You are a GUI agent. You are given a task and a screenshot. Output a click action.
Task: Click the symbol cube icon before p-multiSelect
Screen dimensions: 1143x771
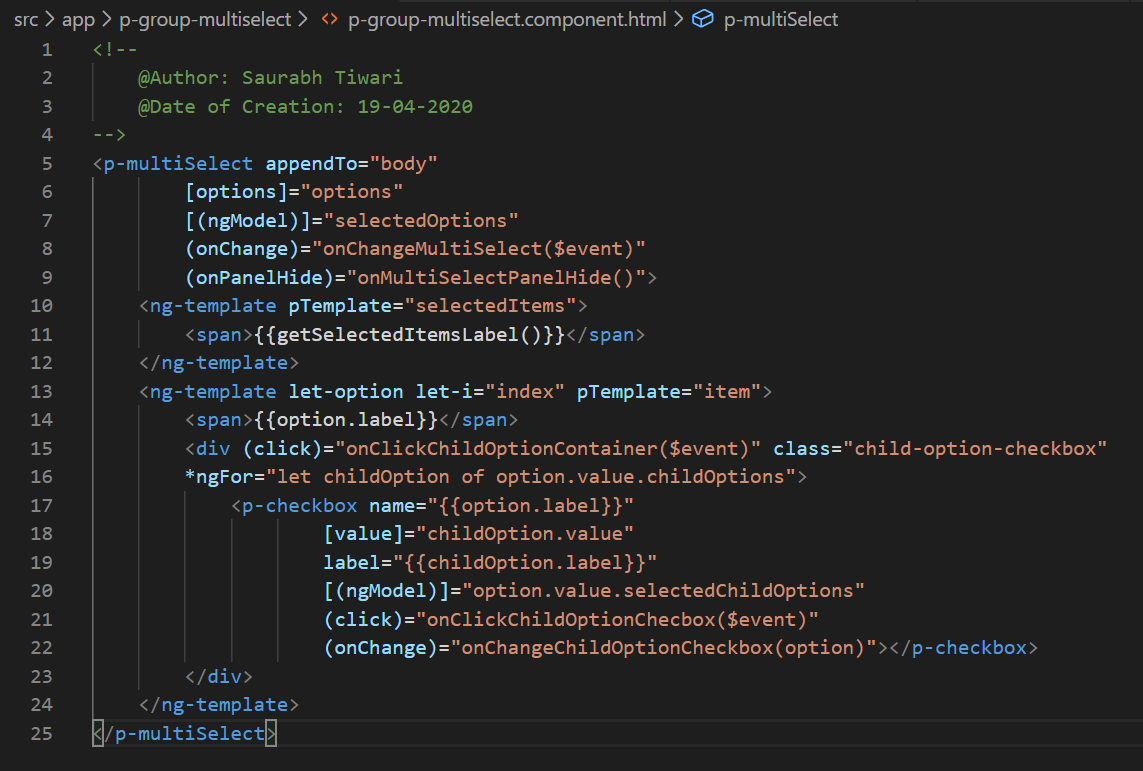point(702,19)
